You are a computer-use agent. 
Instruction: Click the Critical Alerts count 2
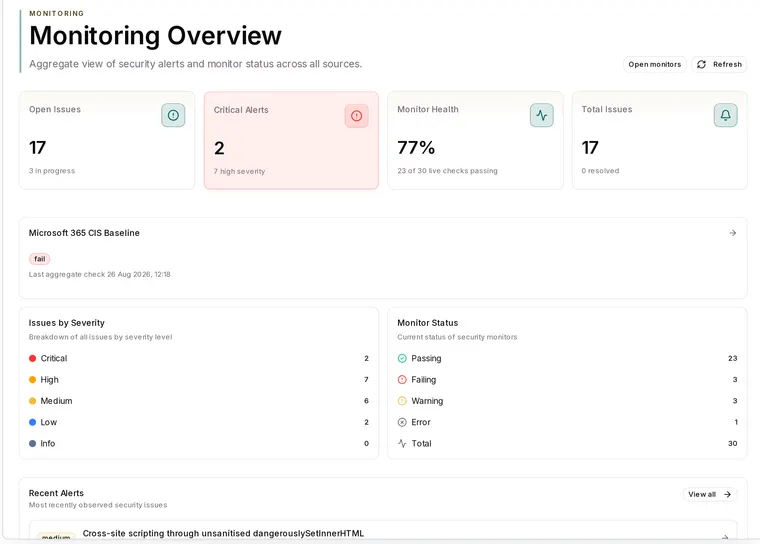click(x=219, y=148)
